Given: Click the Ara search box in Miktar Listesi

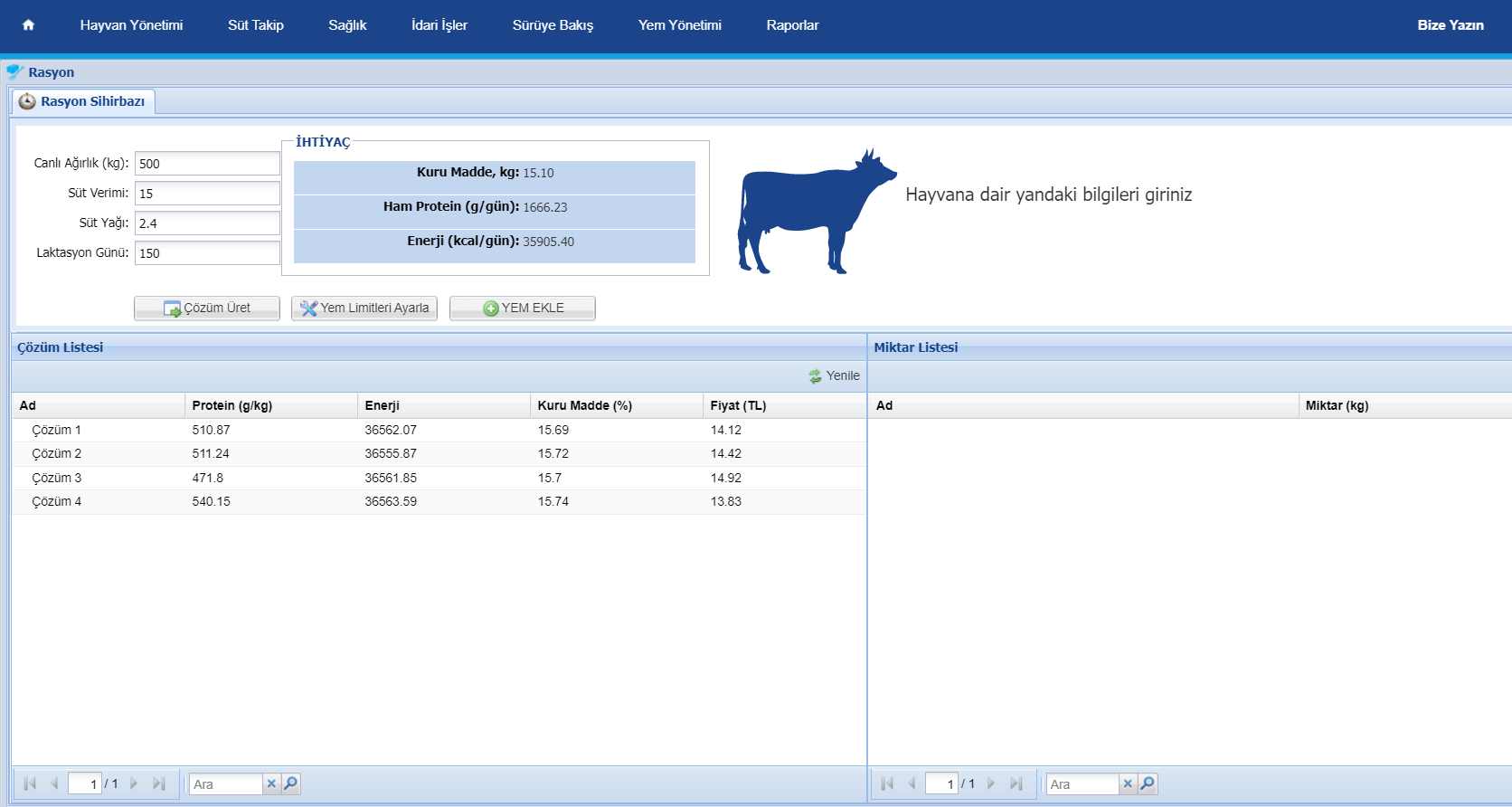Looking at the screenshot, I should 1083,784.
